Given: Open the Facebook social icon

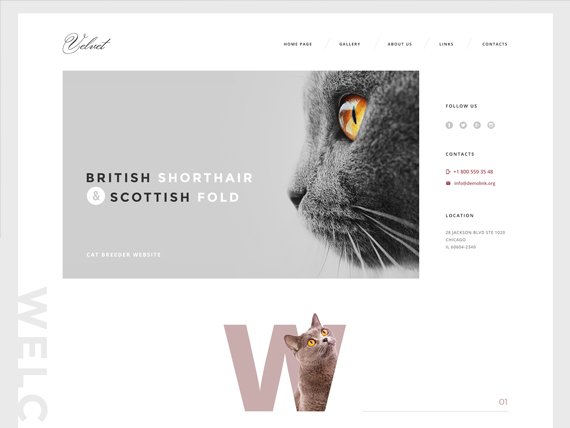Looking at the screenshot, I should [x=449, y=125].
